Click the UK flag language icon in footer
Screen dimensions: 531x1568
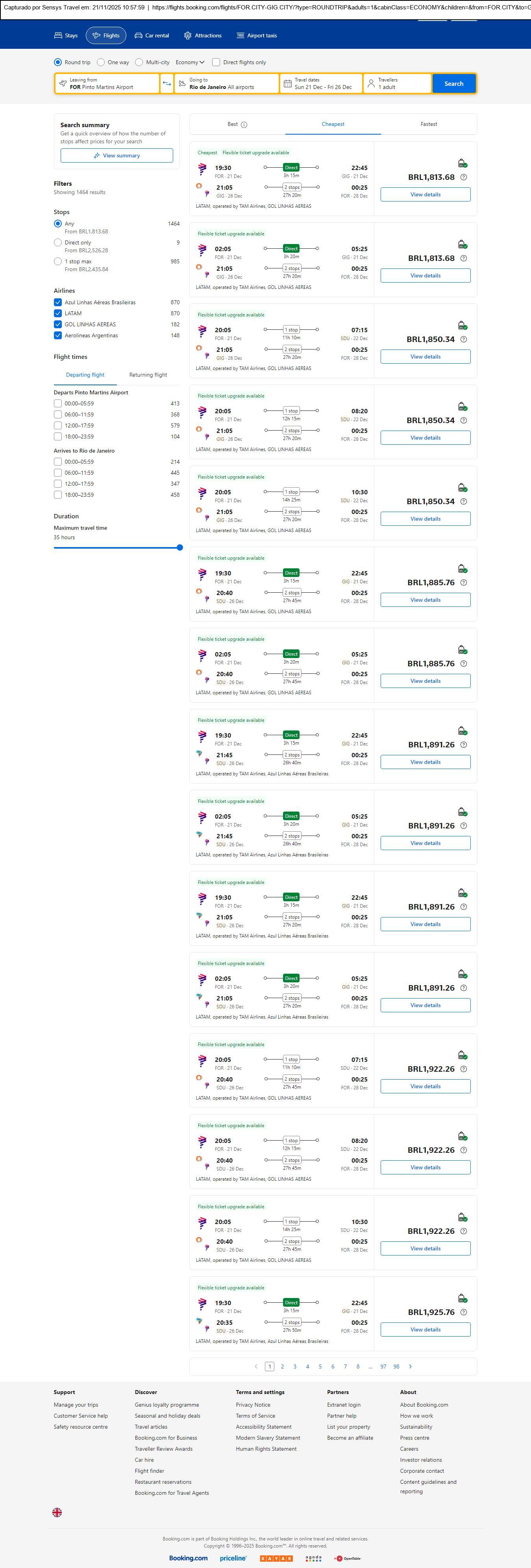click(57, 1512)
